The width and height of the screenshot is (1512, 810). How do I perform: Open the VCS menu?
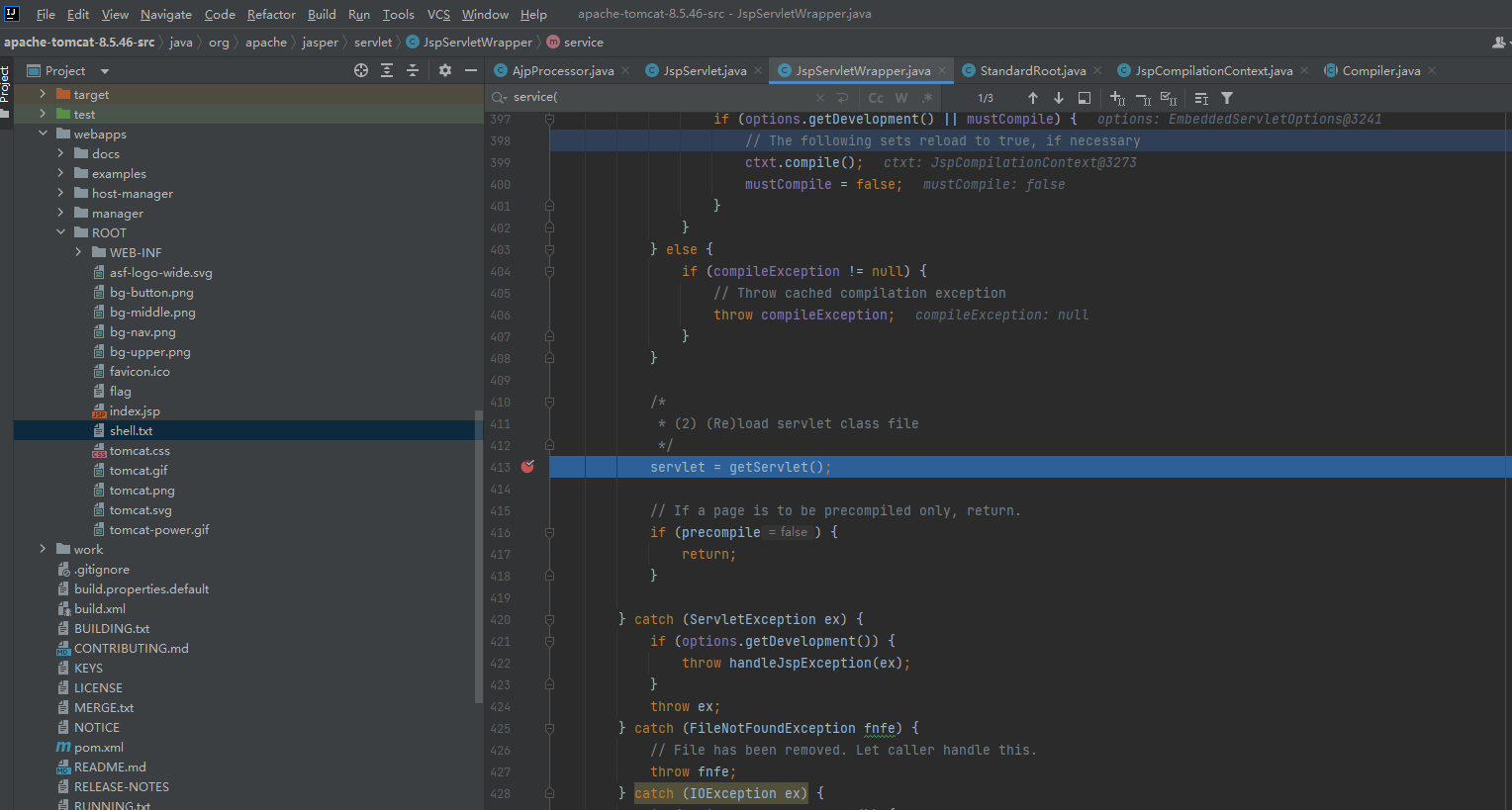[438, 14]
